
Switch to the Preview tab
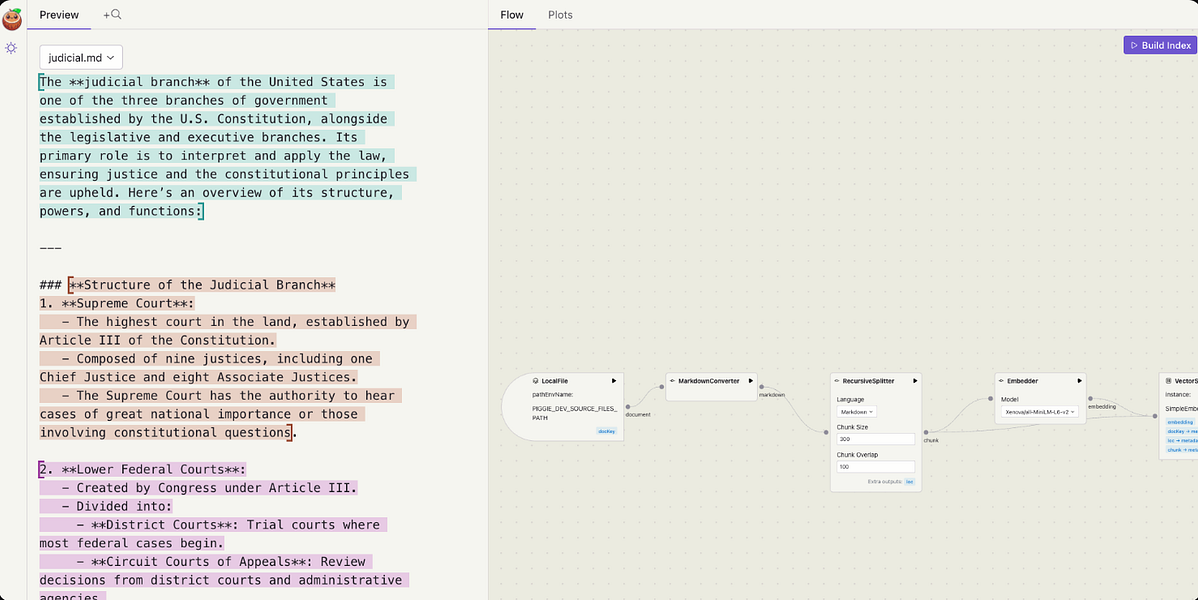click(59, 15)
